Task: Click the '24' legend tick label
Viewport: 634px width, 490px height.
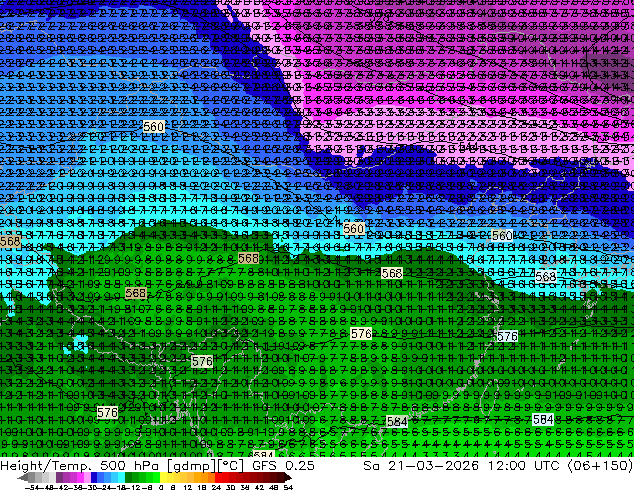Action: (216, 487)
